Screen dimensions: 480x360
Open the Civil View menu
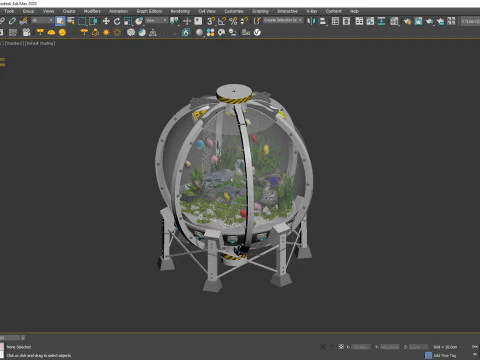[207, 11]
